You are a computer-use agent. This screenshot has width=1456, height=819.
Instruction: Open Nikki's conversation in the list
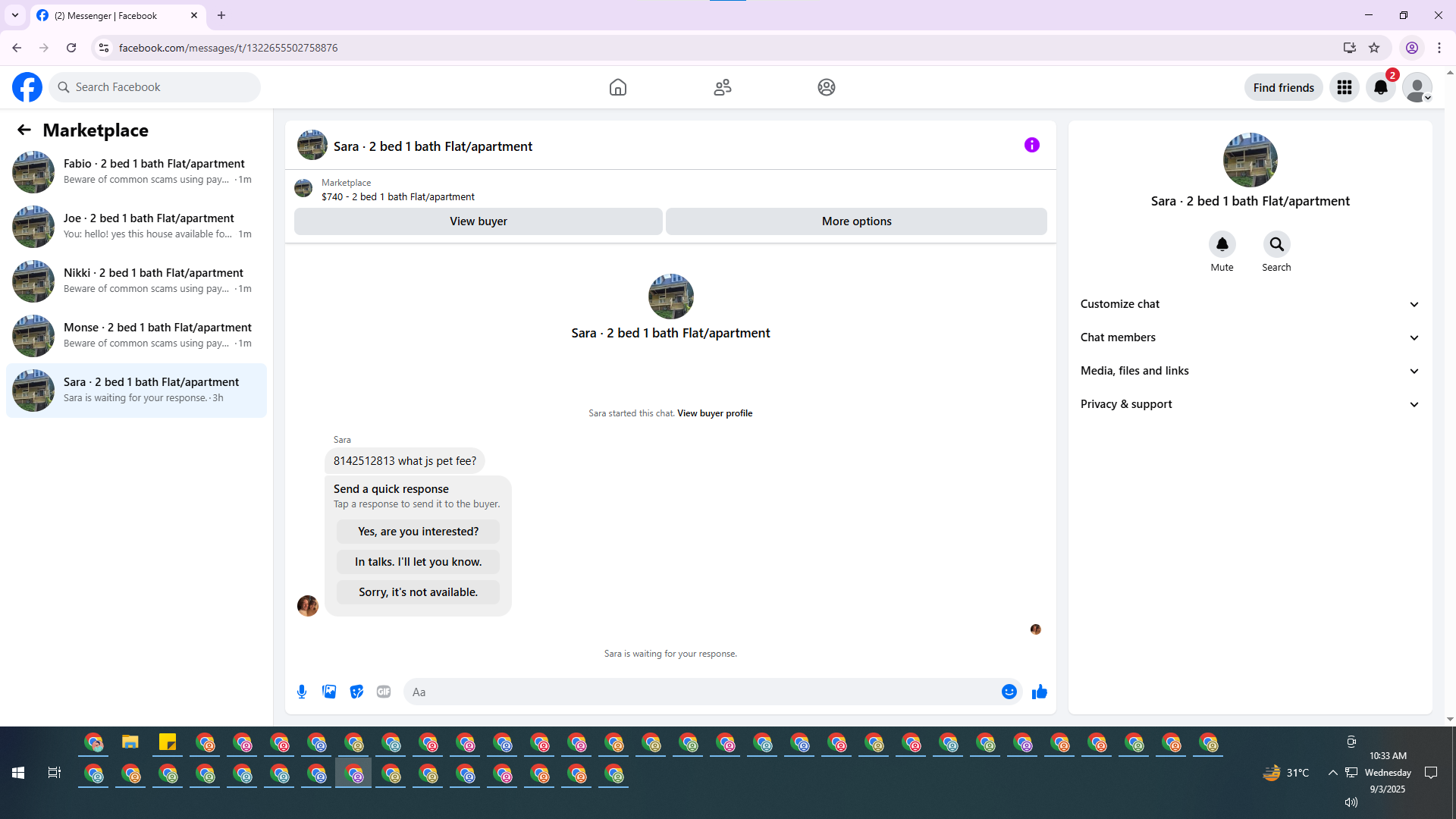coord(136,281)
